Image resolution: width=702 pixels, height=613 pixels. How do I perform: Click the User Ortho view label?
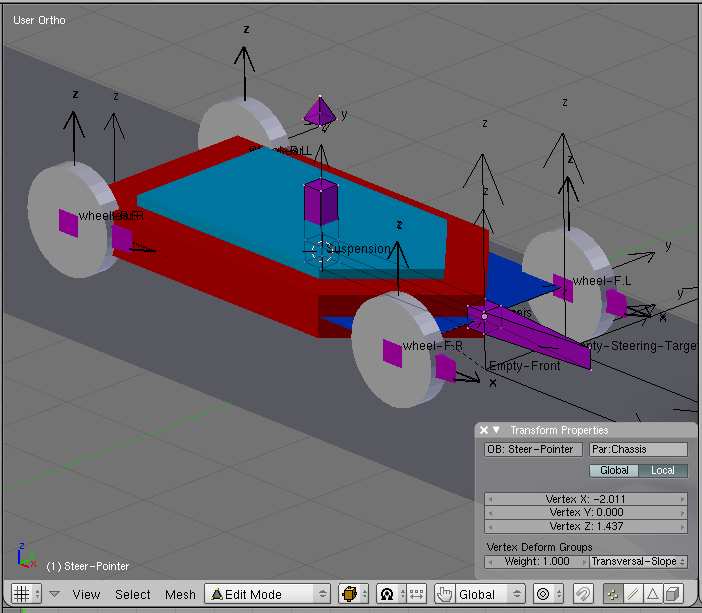(x=39, y=20)
